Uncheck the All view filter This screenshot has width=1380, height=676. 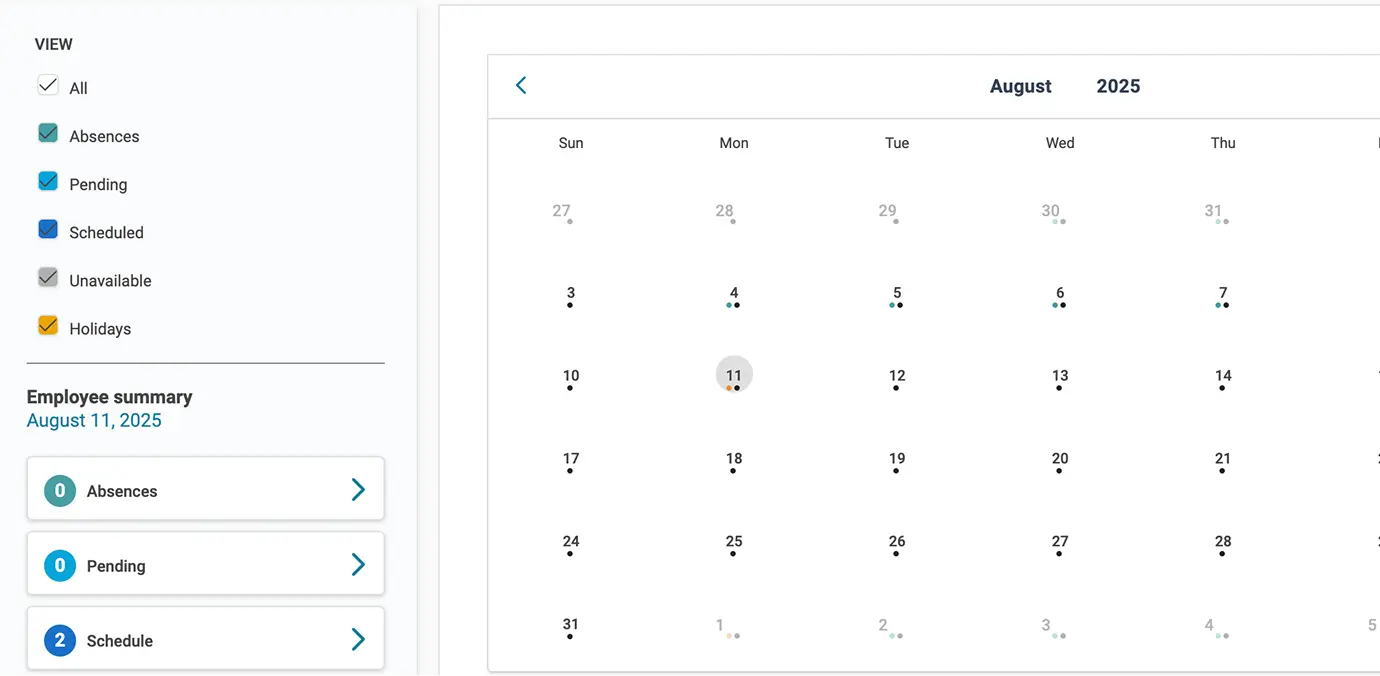click(x=47, y=85)
